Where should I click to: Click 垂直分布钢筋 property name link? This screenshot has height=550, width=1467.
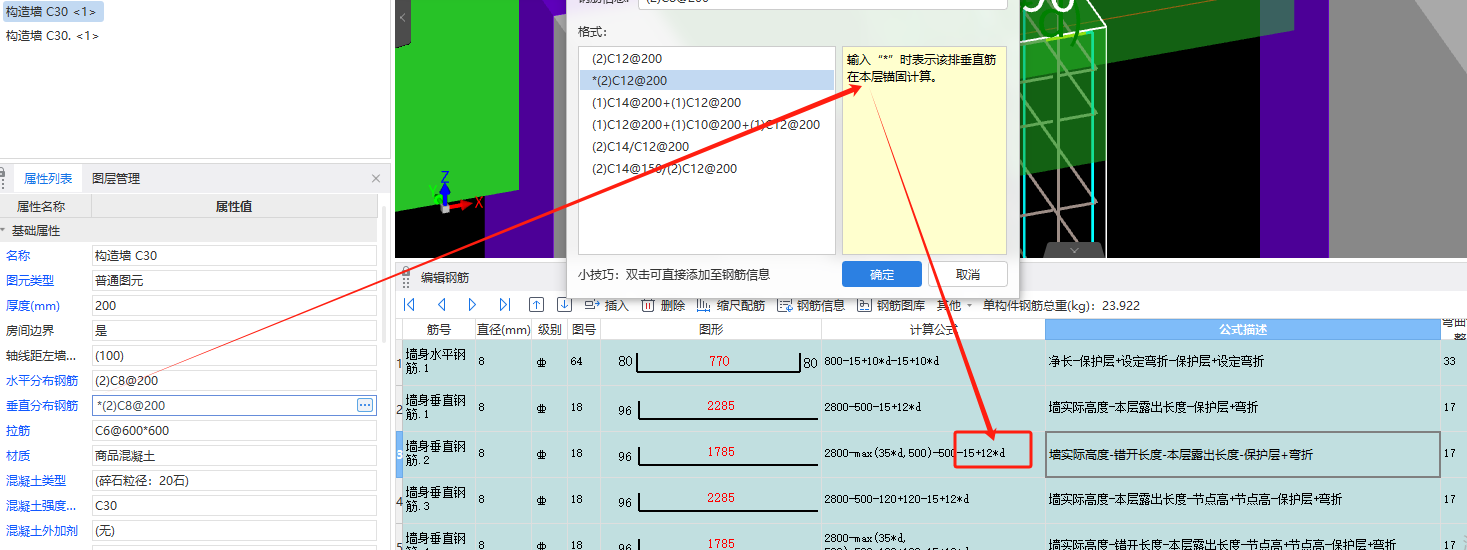[x=42, y=406]
